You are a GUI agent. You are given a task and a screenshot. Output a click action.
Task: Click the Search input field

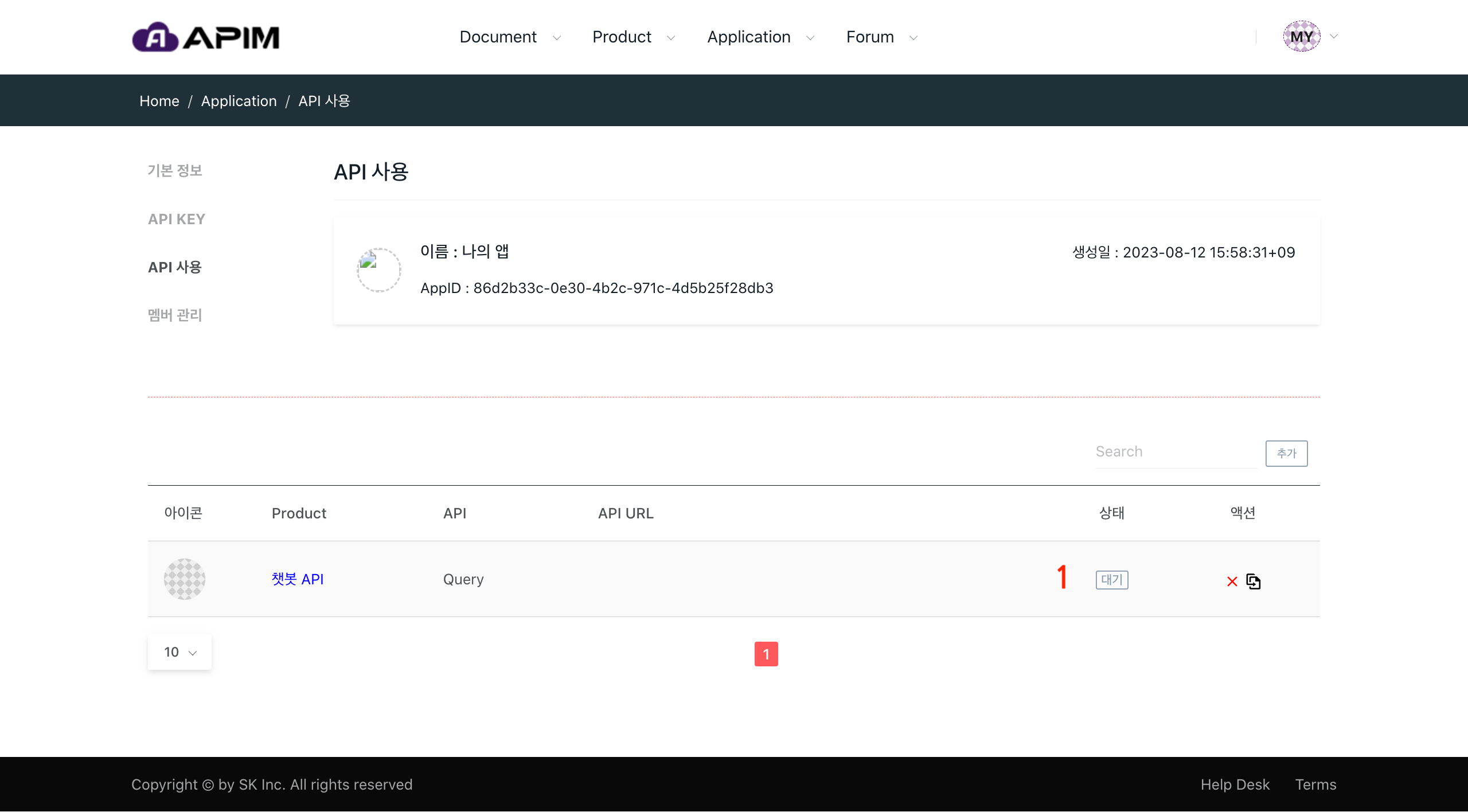[1176, 452]
